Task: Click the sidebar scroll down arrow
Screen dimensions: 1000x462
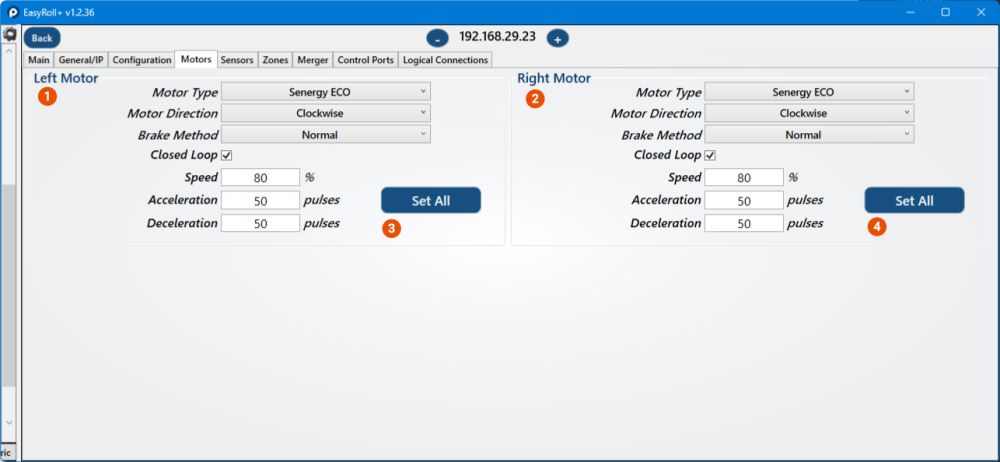Action: pos(9,422)
